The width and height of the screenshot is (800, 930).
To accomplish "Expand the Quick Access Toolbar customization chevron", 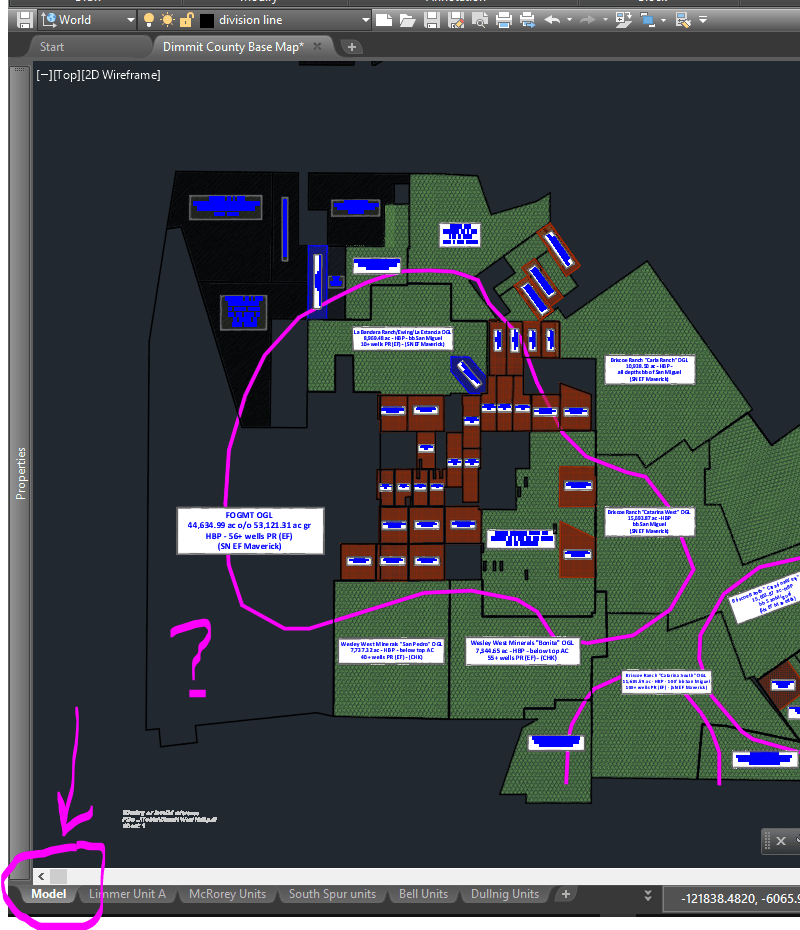I will click(x=703, y=19).
